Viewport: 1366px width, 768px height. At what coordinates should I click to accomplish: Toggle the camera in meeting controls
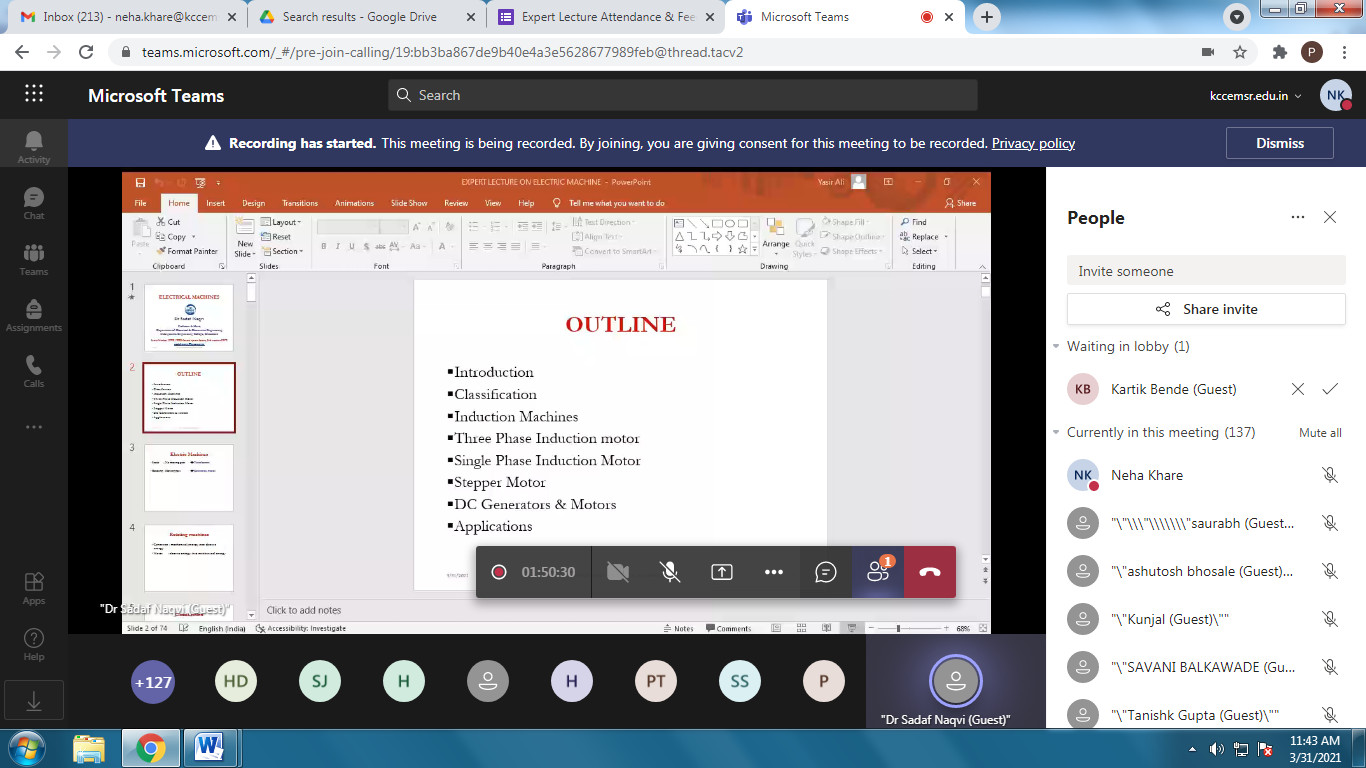click(618, 572)
